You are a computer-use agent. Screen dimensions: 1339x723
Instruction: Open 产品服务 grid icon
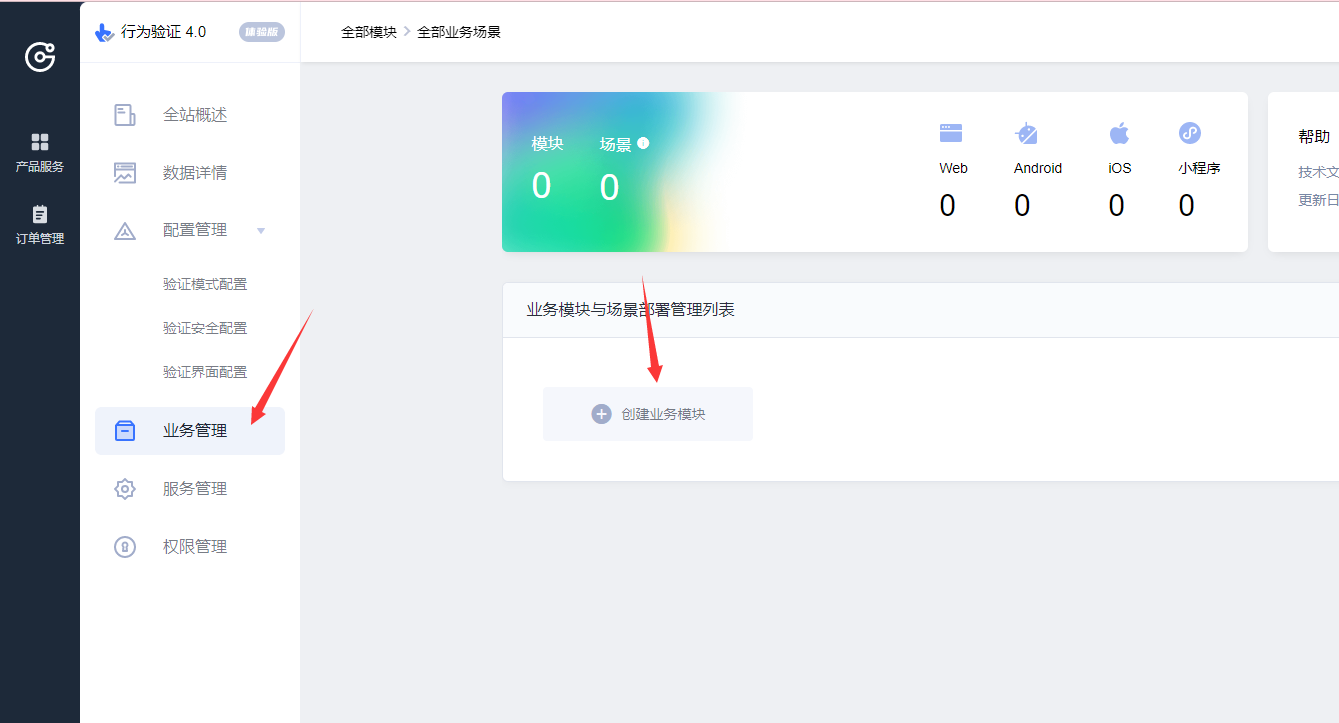(40, 141)
